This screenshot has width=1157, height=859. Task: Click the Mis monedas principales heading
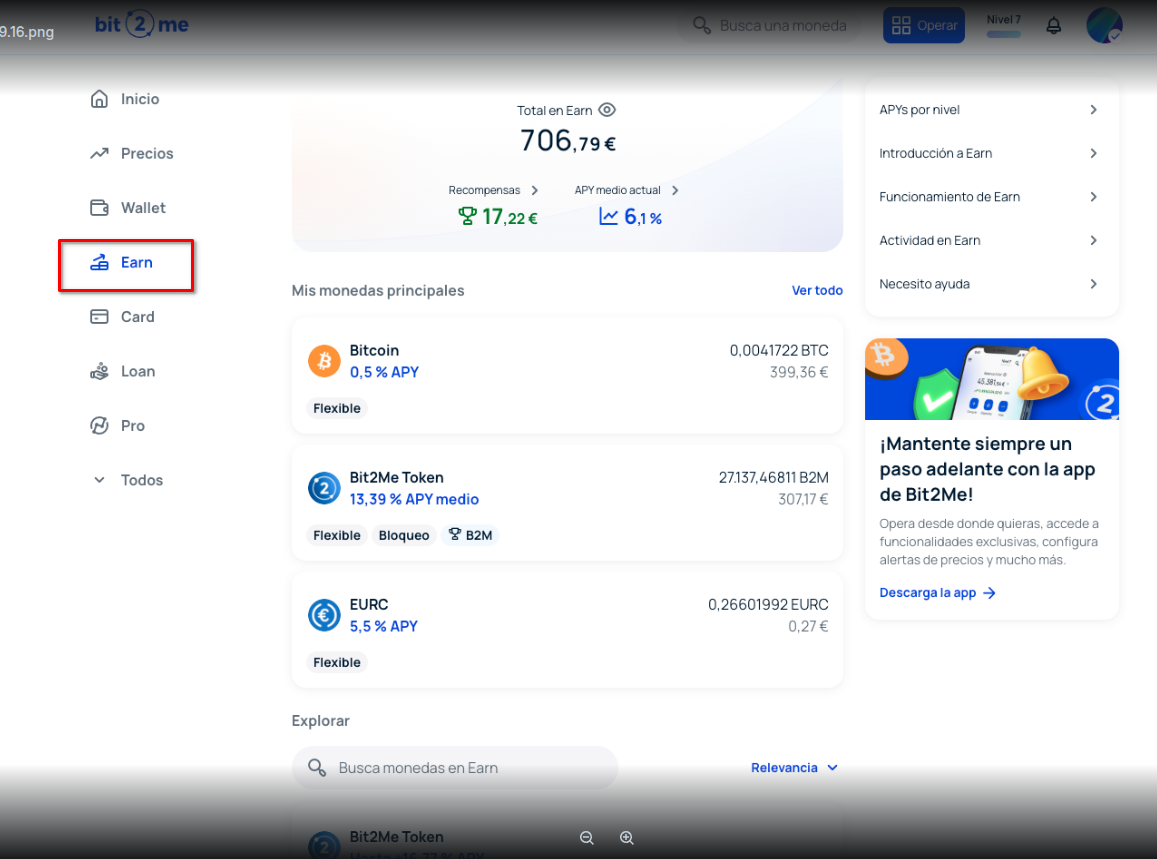point(378,291)
